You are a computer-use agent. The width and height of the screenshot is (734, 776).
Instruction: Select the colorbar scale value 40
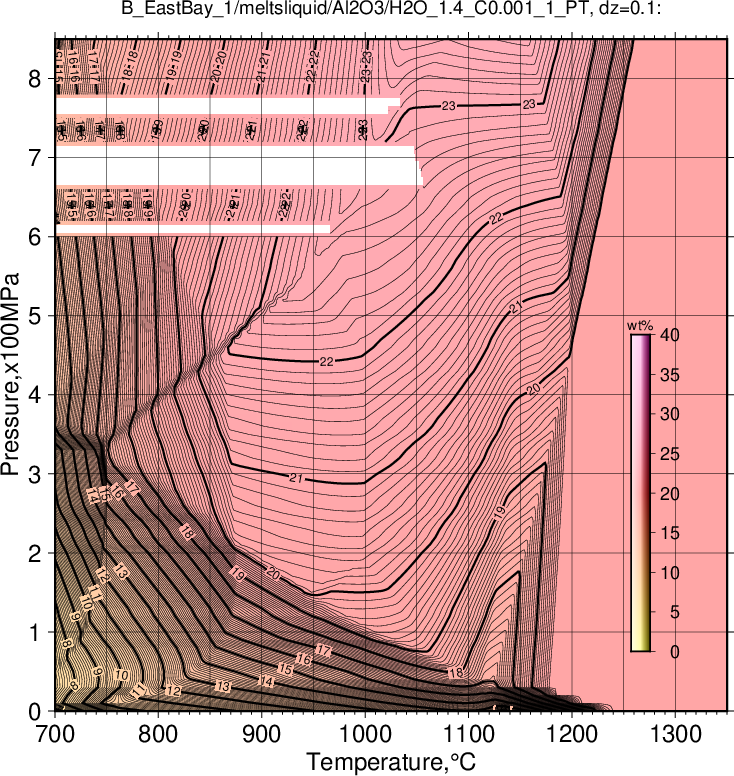[x=670, y=335]
